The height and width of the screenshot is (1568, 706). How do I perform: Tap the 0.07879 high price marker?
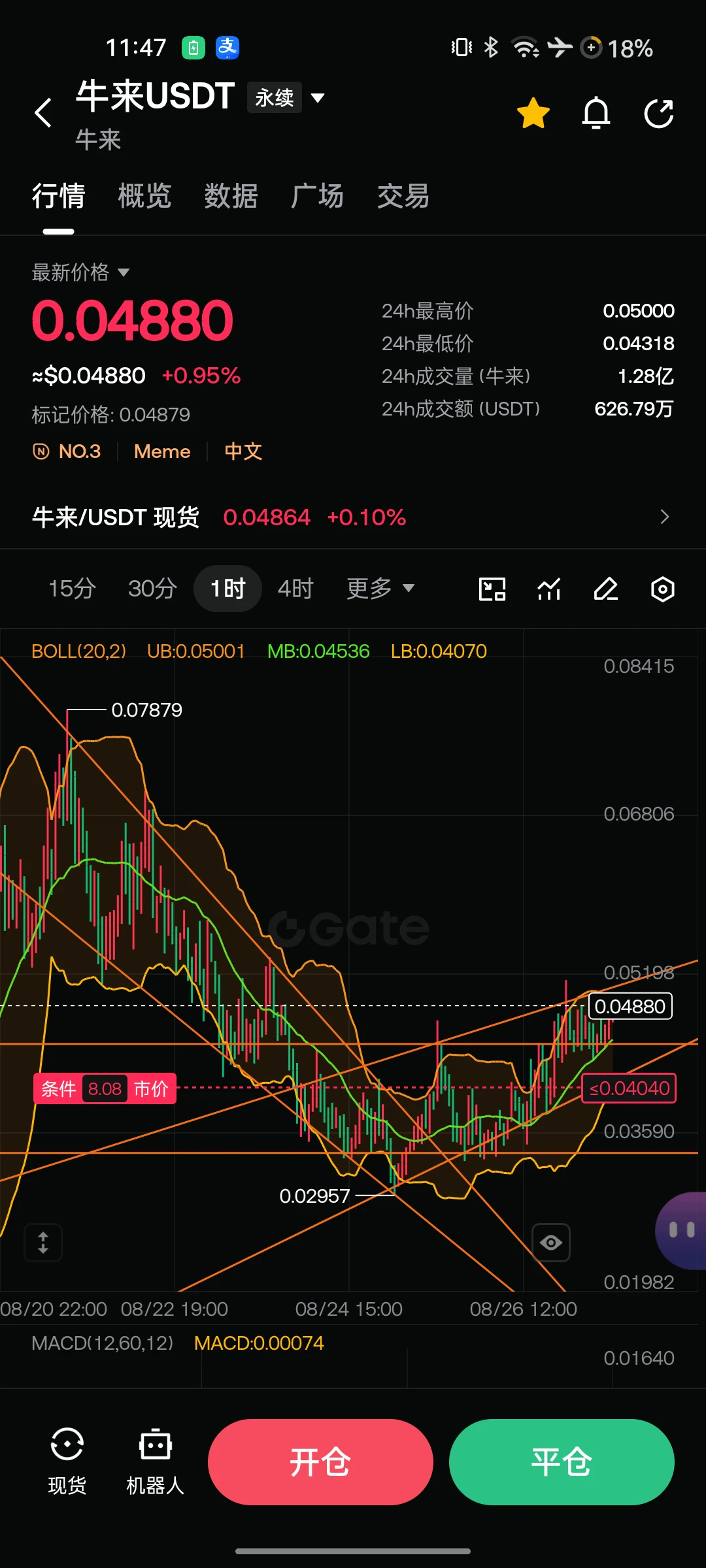pos(147,710)
